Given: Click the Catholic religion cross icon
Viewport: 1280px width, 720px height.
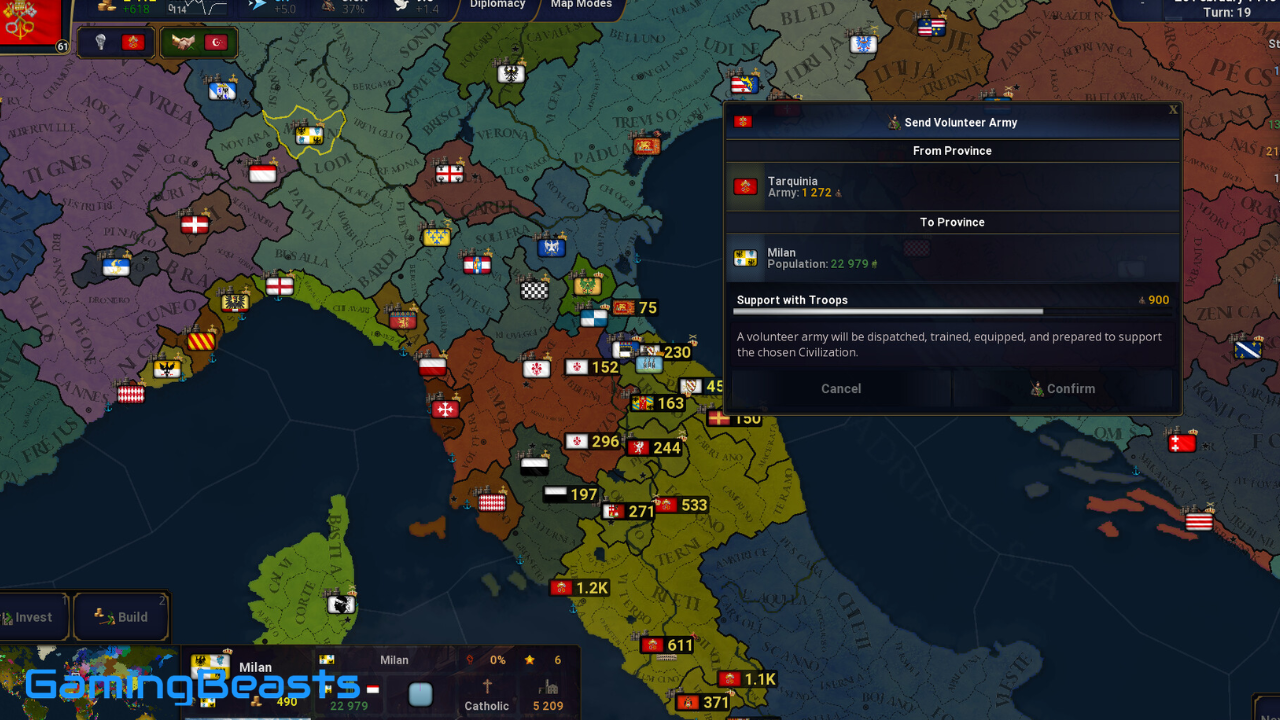Looking at the screenshot, I should coord(488,686).
